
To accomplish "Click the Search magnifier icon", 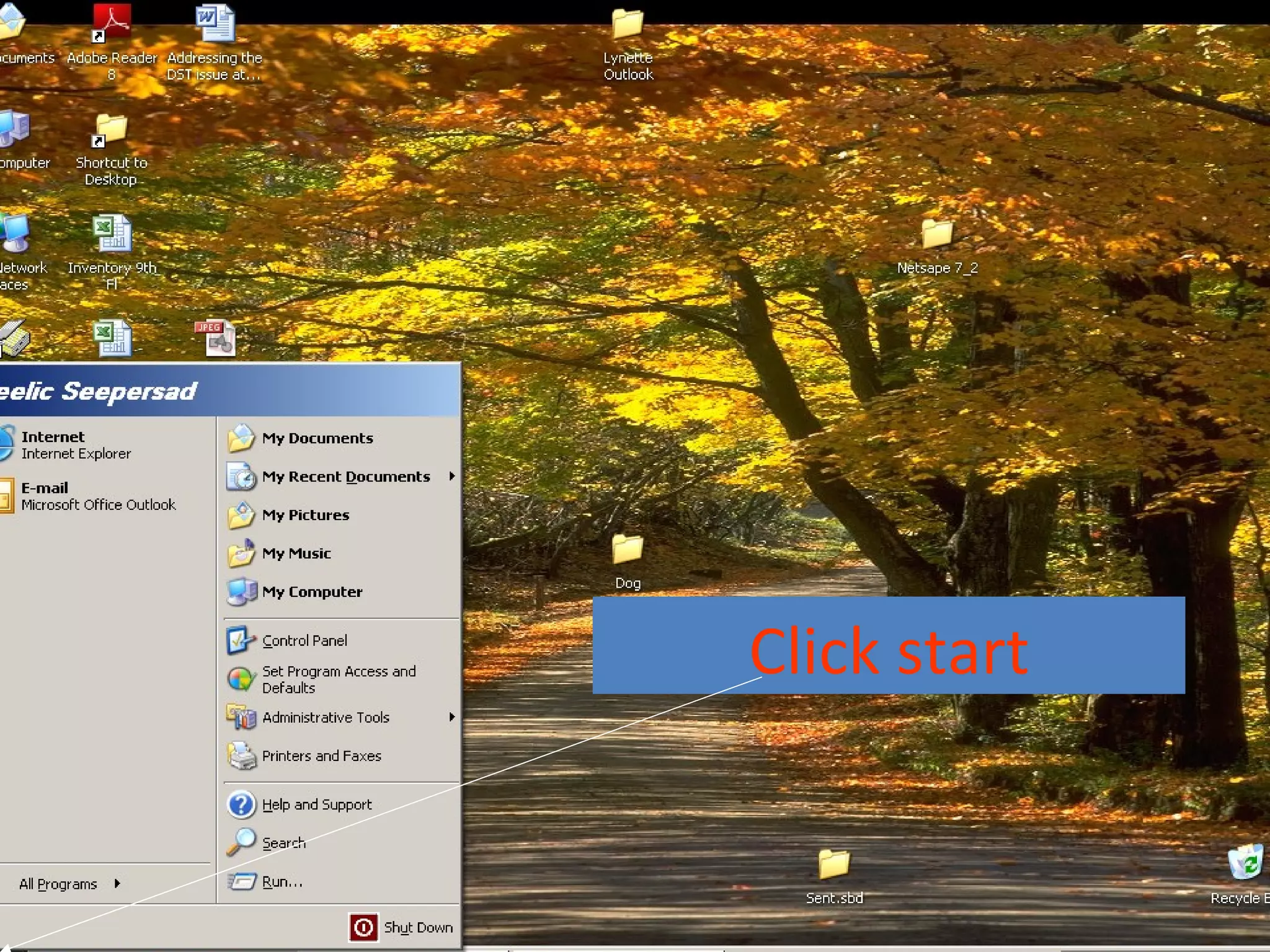I will tap(241, 843).
